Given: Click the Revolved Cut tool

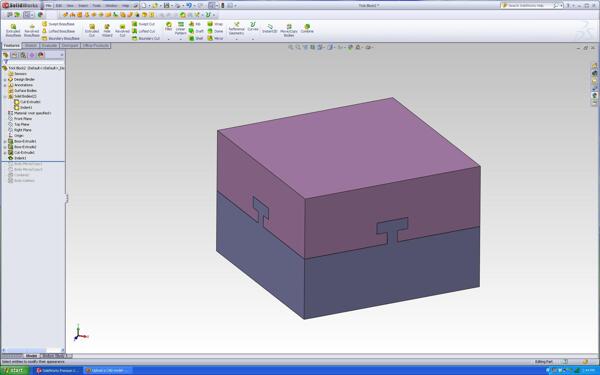Looking at the screenshot, I should [x=122, y=30].
